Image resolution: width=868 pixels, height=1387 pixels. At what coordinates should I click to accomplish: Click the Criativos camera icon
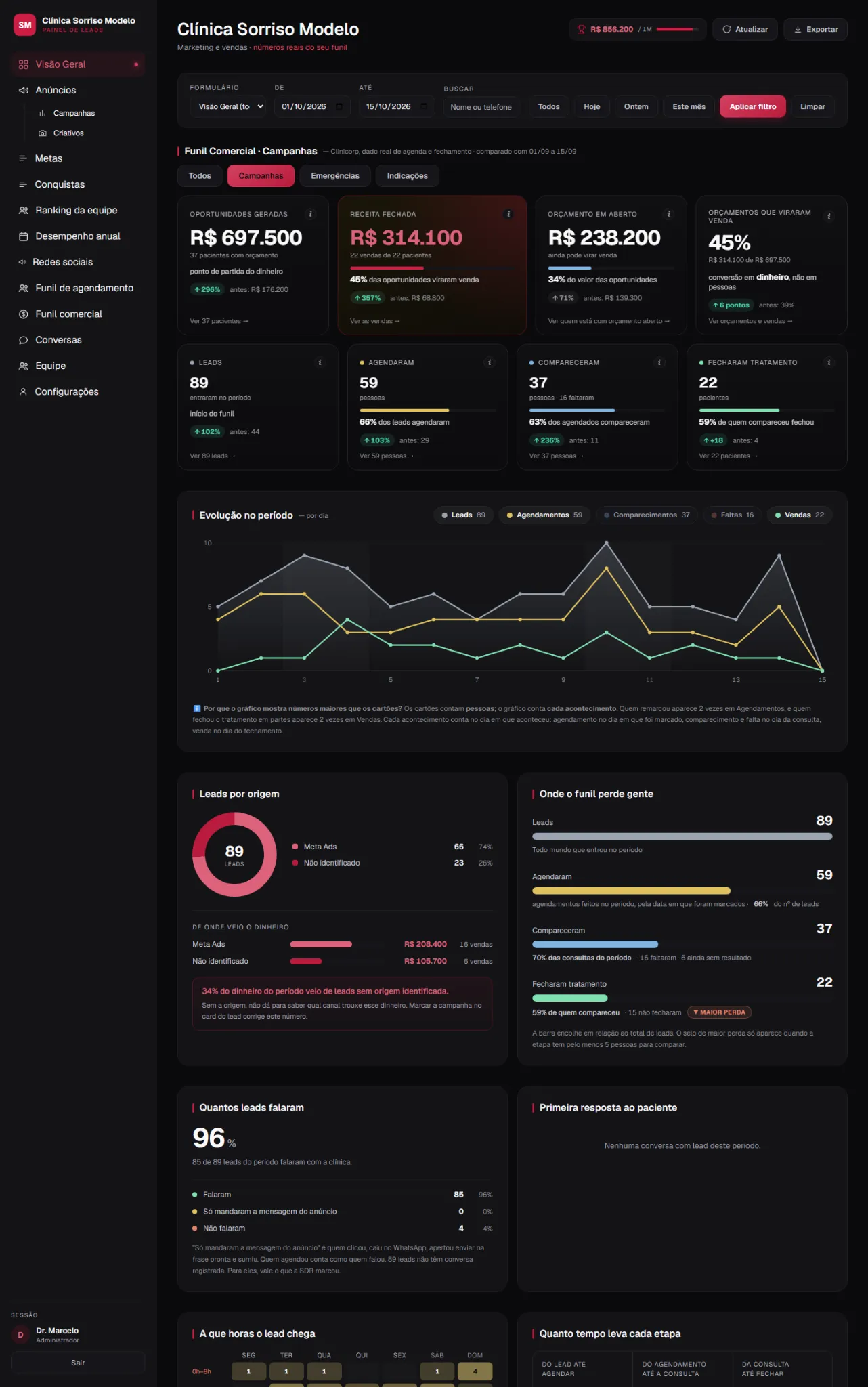[x=43, y=133]
